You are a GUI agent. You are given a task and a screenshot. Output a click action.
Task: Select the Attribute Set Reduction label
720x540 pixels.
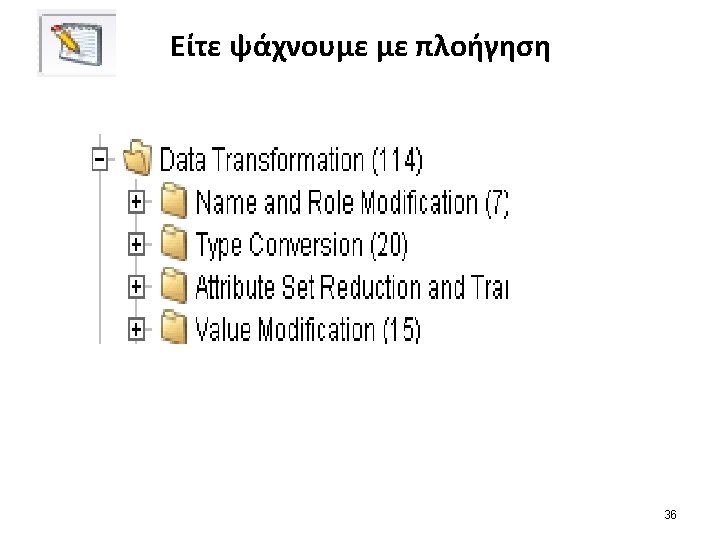[350, 287]
